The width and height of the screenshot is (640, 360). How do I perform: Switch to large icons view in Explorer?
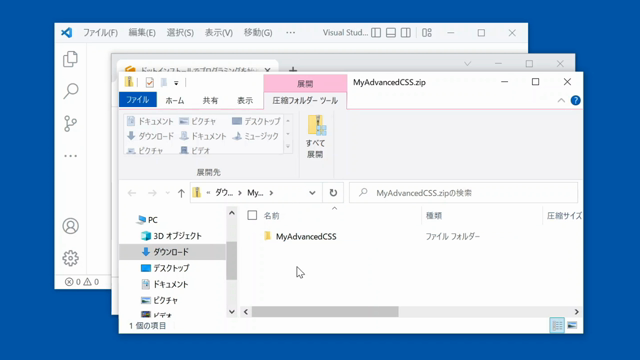tap(572, 325)
